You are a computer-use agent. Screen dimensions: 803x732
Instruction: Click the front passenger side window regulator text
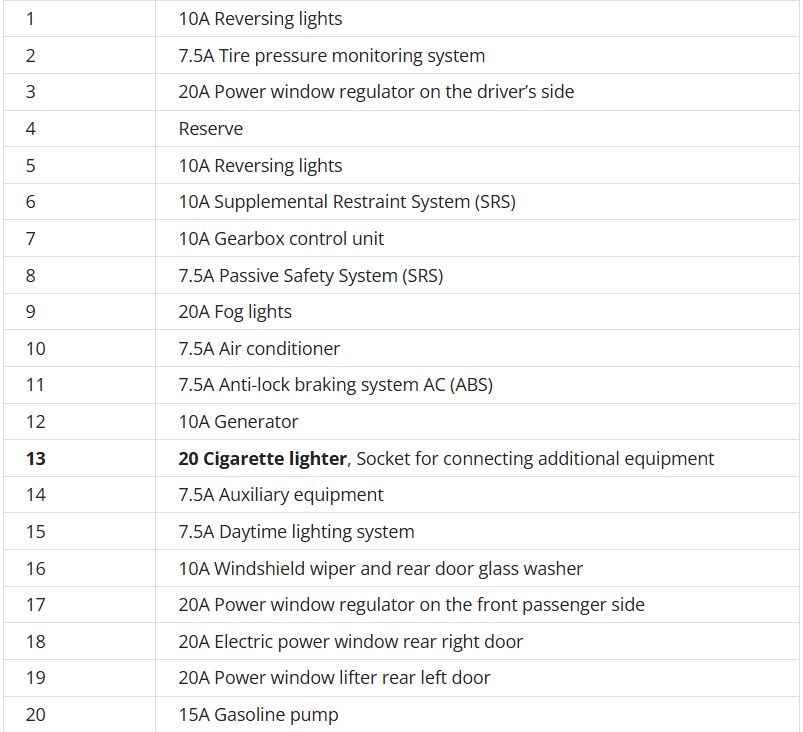point(411,605)
